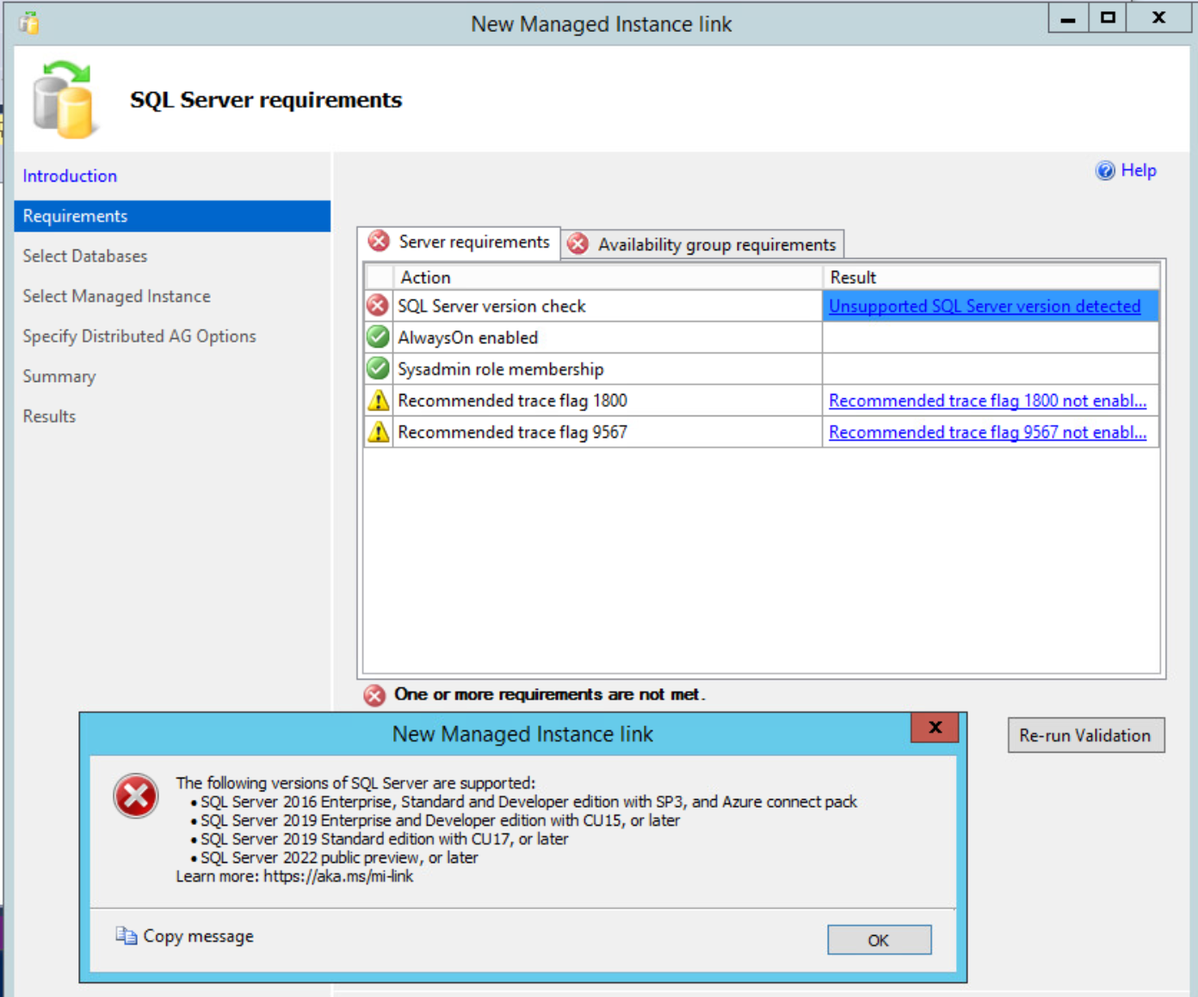Go to the Introduction page
The width and height of the screenshot is (1198, 997).
(x=70, y=176)
